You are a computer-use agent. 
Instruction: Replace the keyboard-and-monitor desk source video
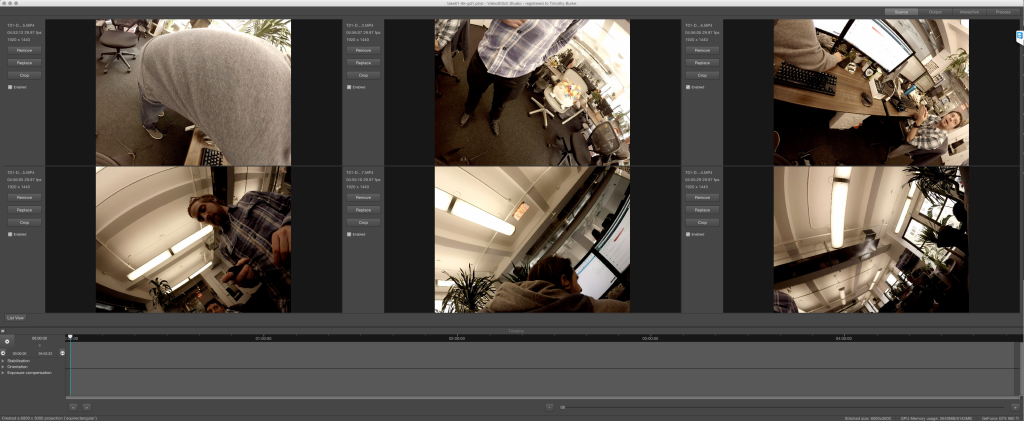click(702, 63)
